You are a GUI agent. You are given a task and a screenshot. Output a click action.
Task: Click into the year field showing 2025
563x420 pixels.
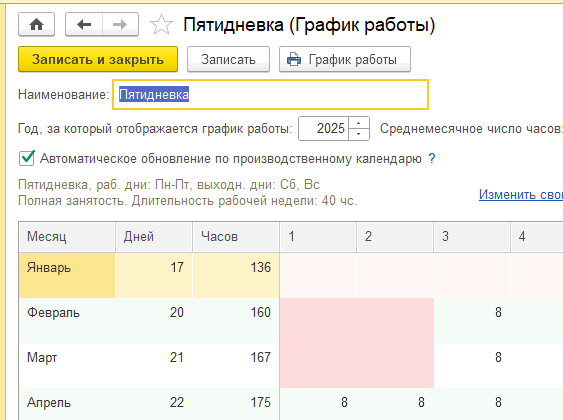(x=324, y=128)
